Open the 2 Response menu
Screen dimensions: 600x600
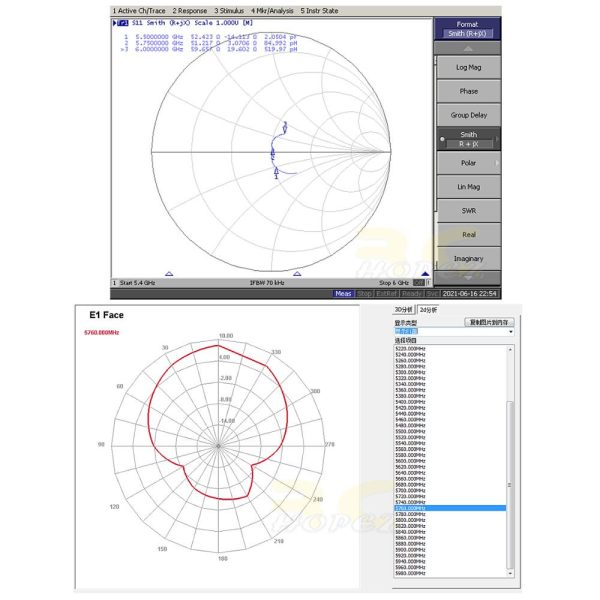click(x=189, y=11)
